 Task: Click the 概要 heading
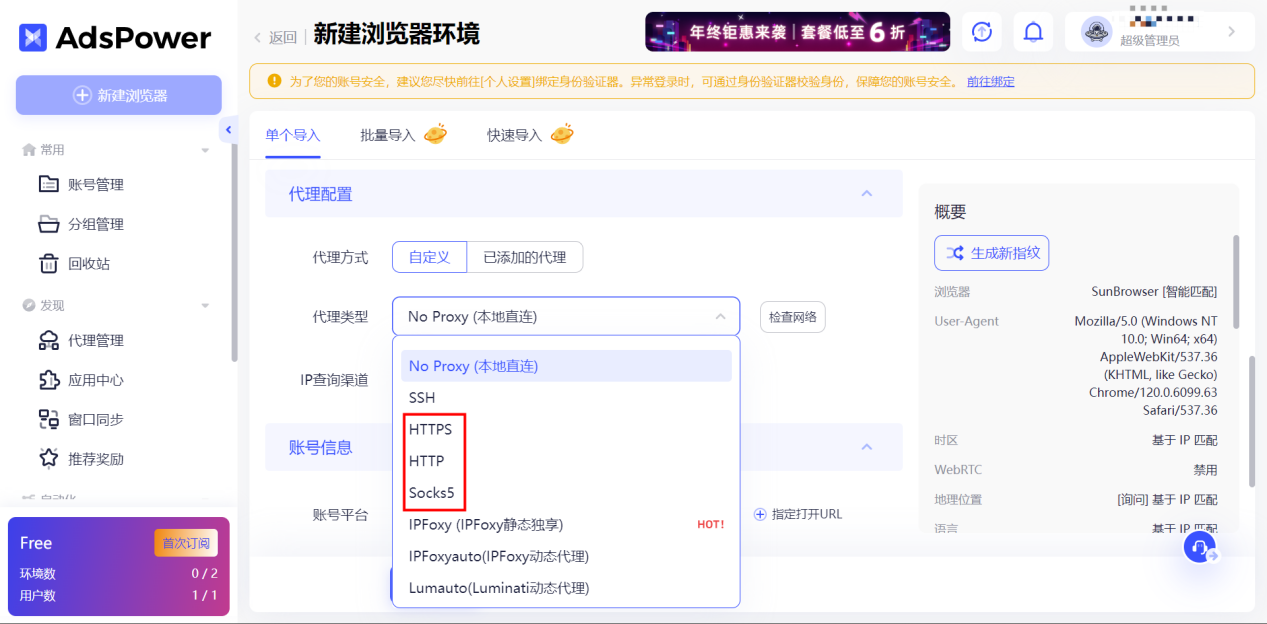coord(950,212)
